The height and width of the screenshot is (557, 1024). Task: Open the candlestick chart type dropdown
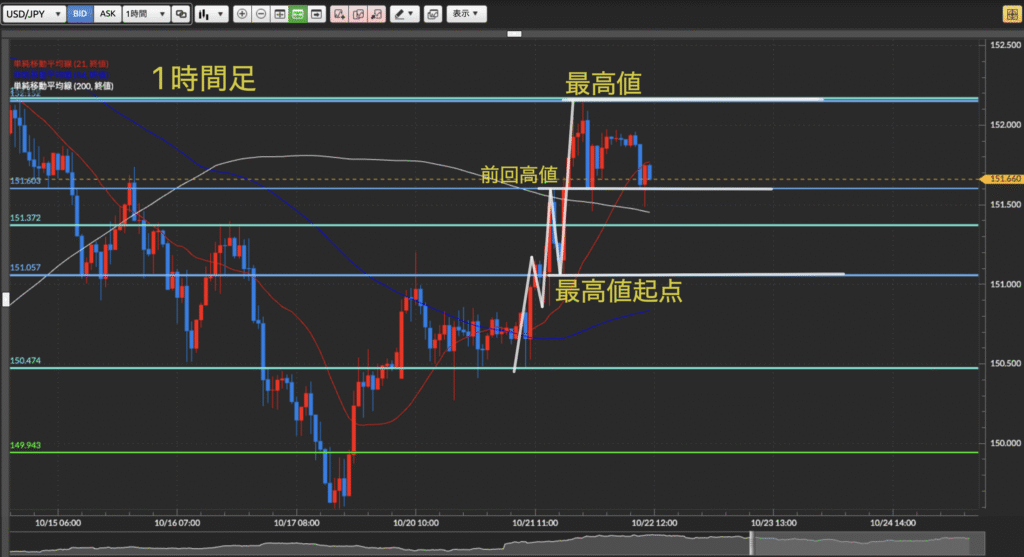click(210, 15)
